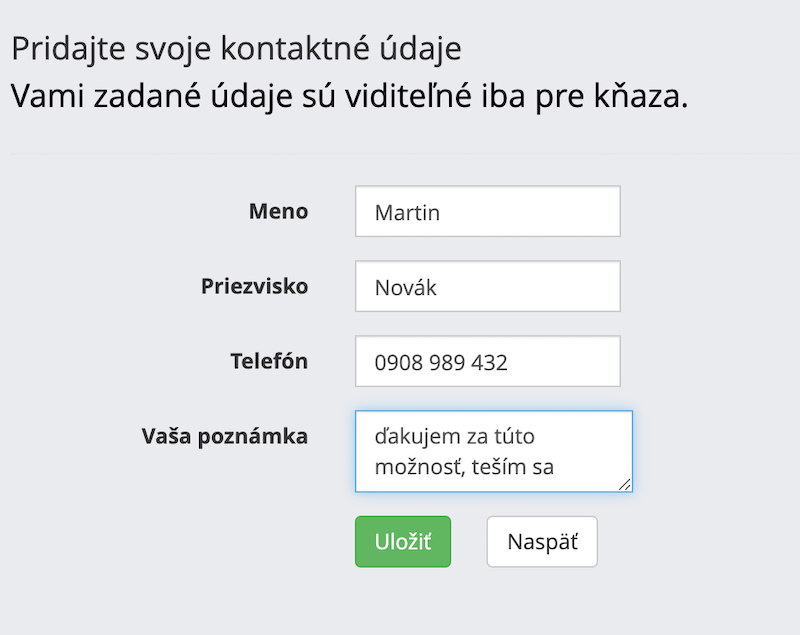Click the surname text 'Novák'
The height and width of the screenshot is (635, 800).
click(406, 288)
